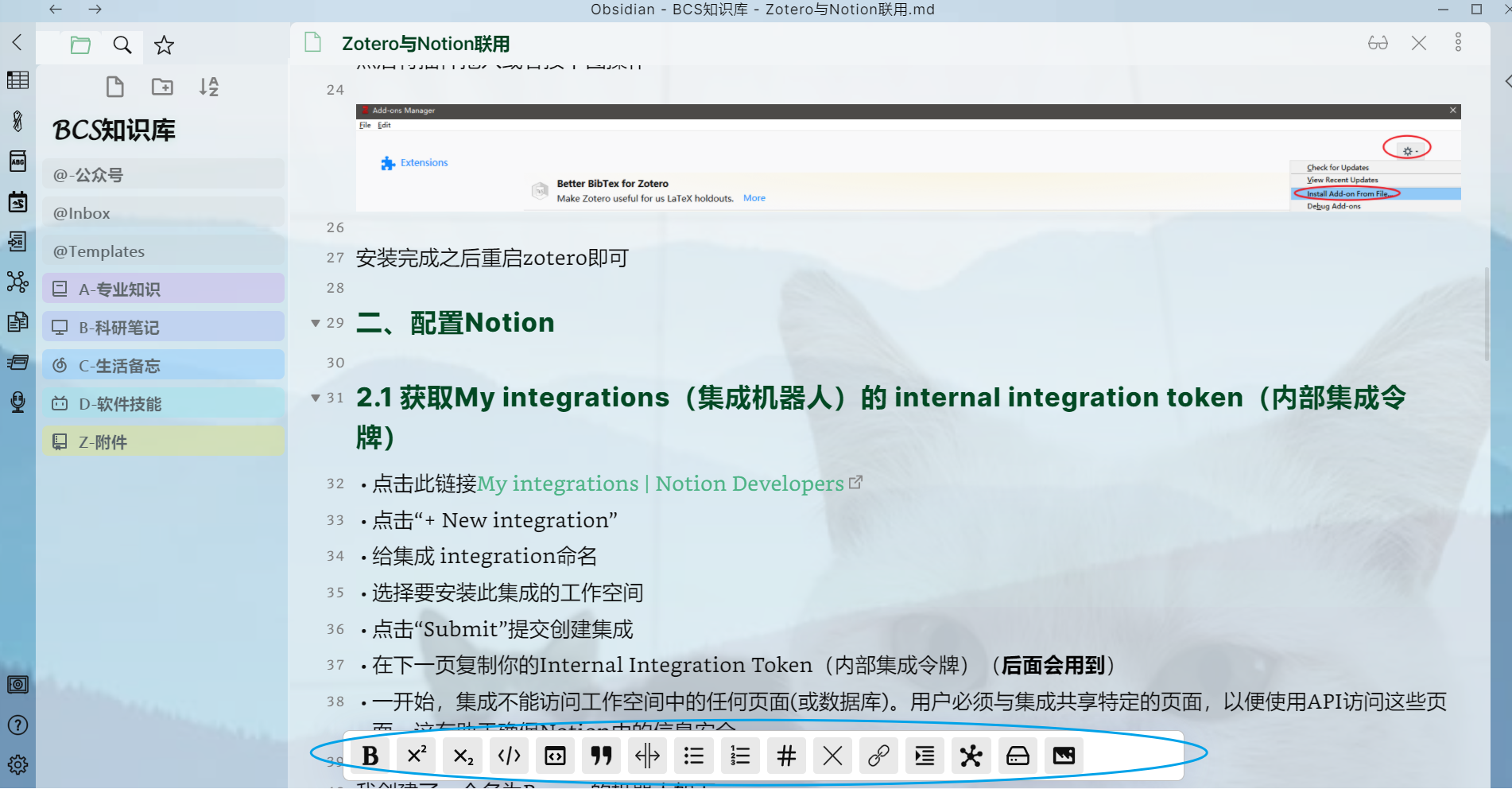Image resolution: width=1512 pixels, height=789 pixels.
Task: Click the note's document icon beside the title
Action: 313,43
